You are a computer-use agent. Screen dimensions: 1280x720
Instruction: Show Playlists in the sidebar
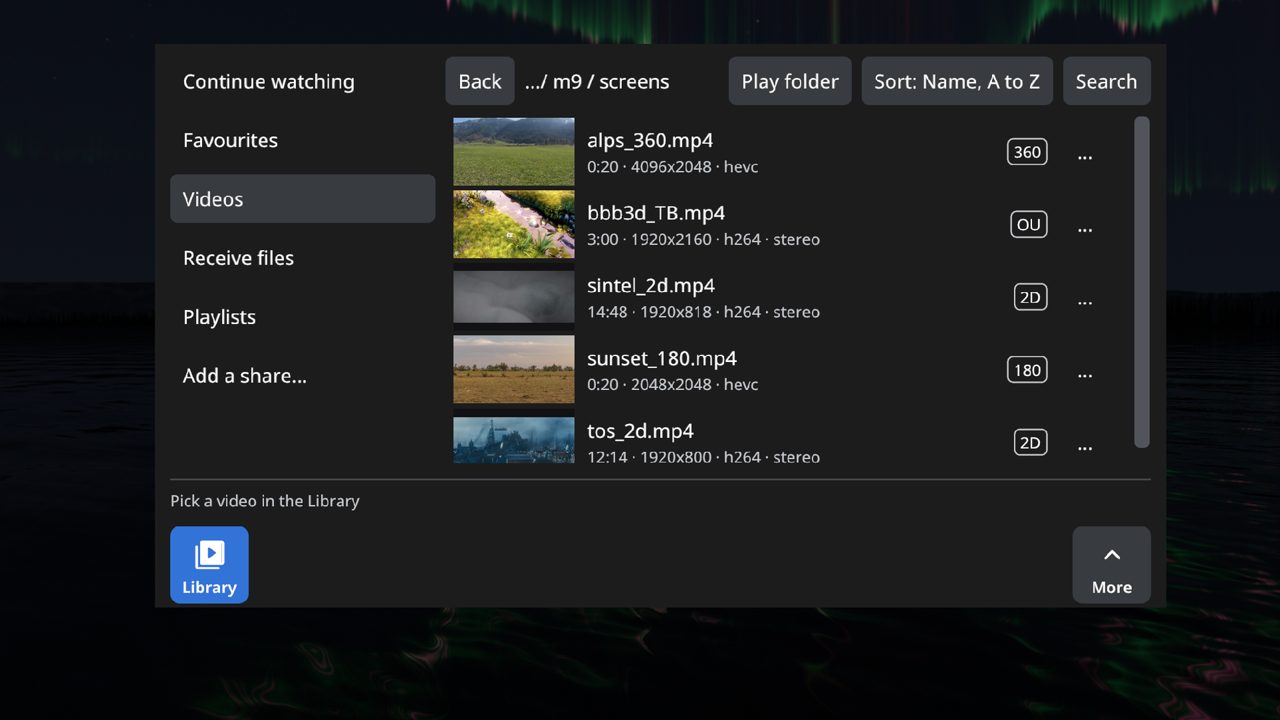[x=302, y=317]
